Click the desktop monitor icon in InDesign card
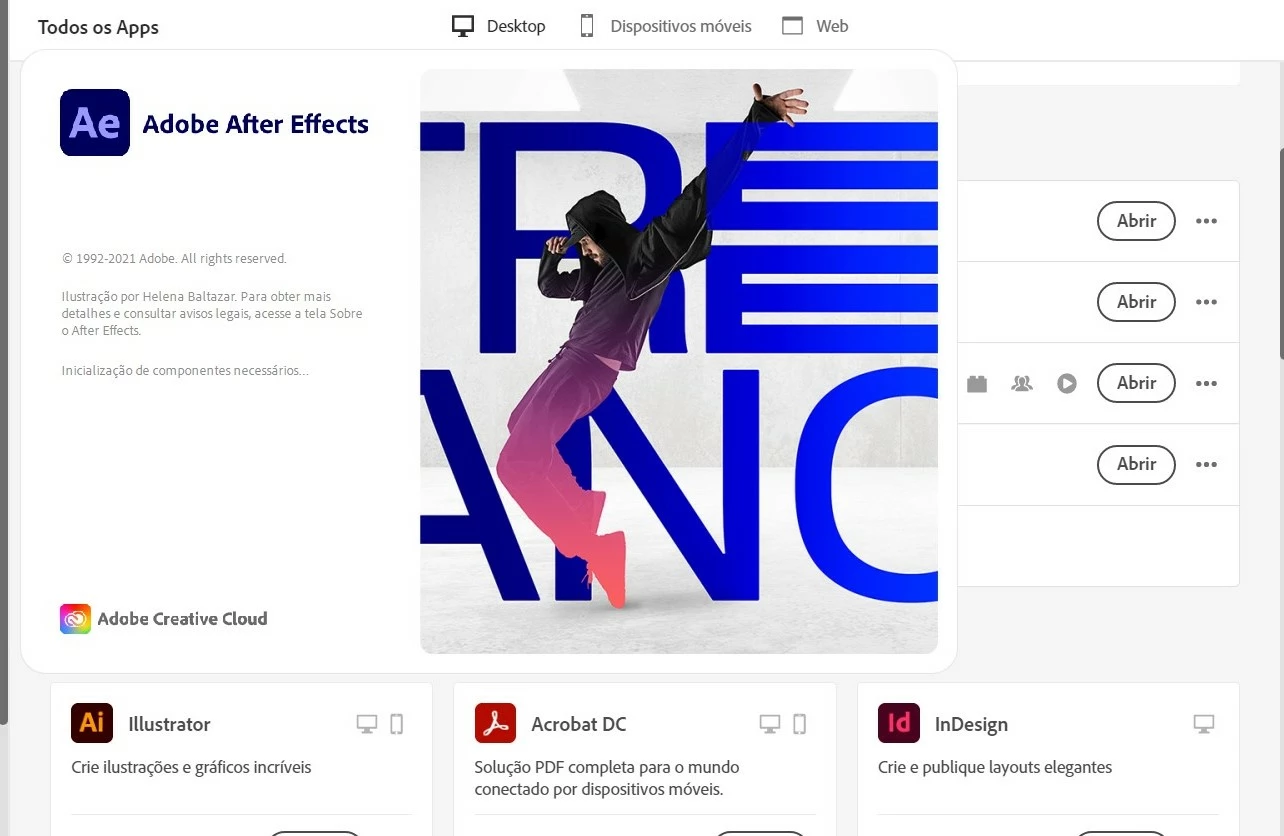The image size is (1284, 836). [x=1204, y=724]
